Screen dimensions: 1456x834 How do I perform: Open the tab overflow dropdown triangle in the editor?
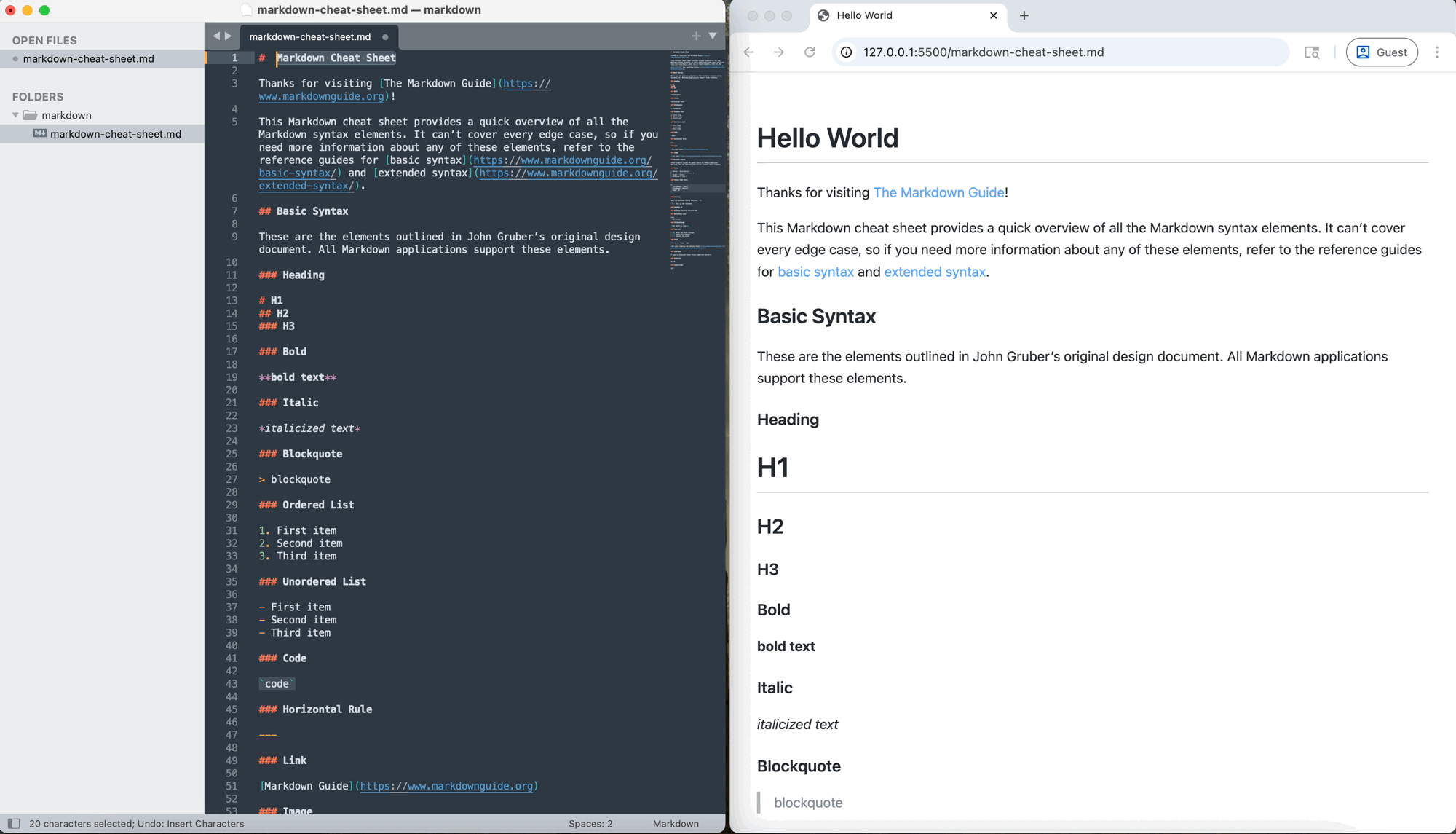(x=713, y=35)
